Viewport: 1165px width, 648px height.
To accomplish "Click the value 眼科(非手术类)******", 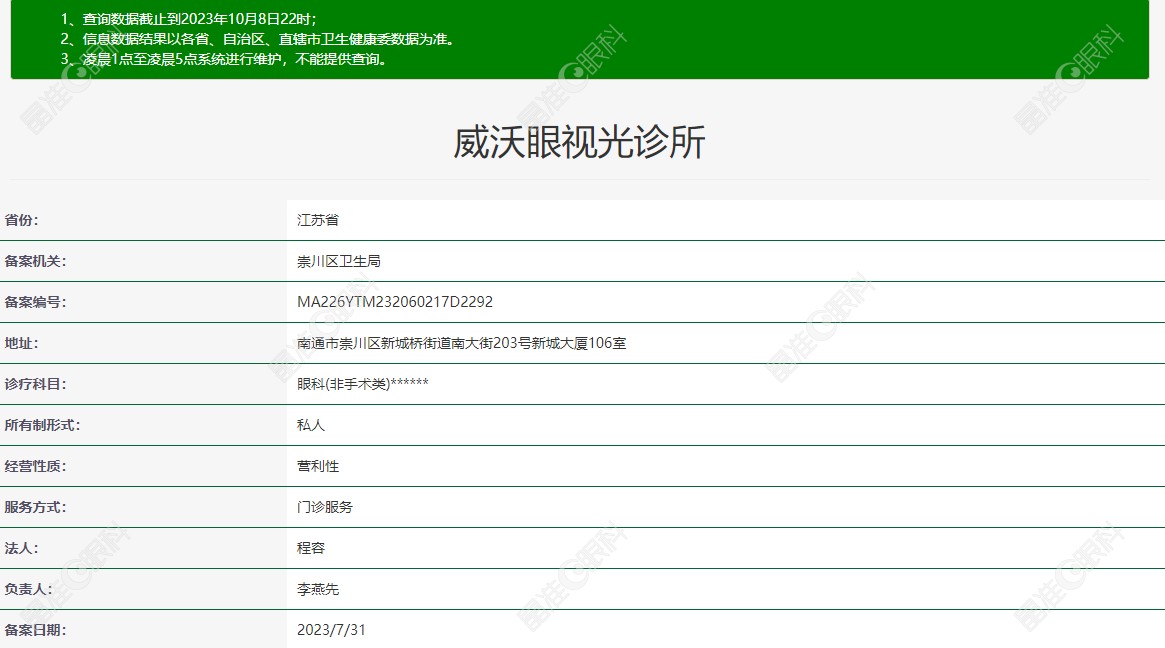I will point(363,384).
